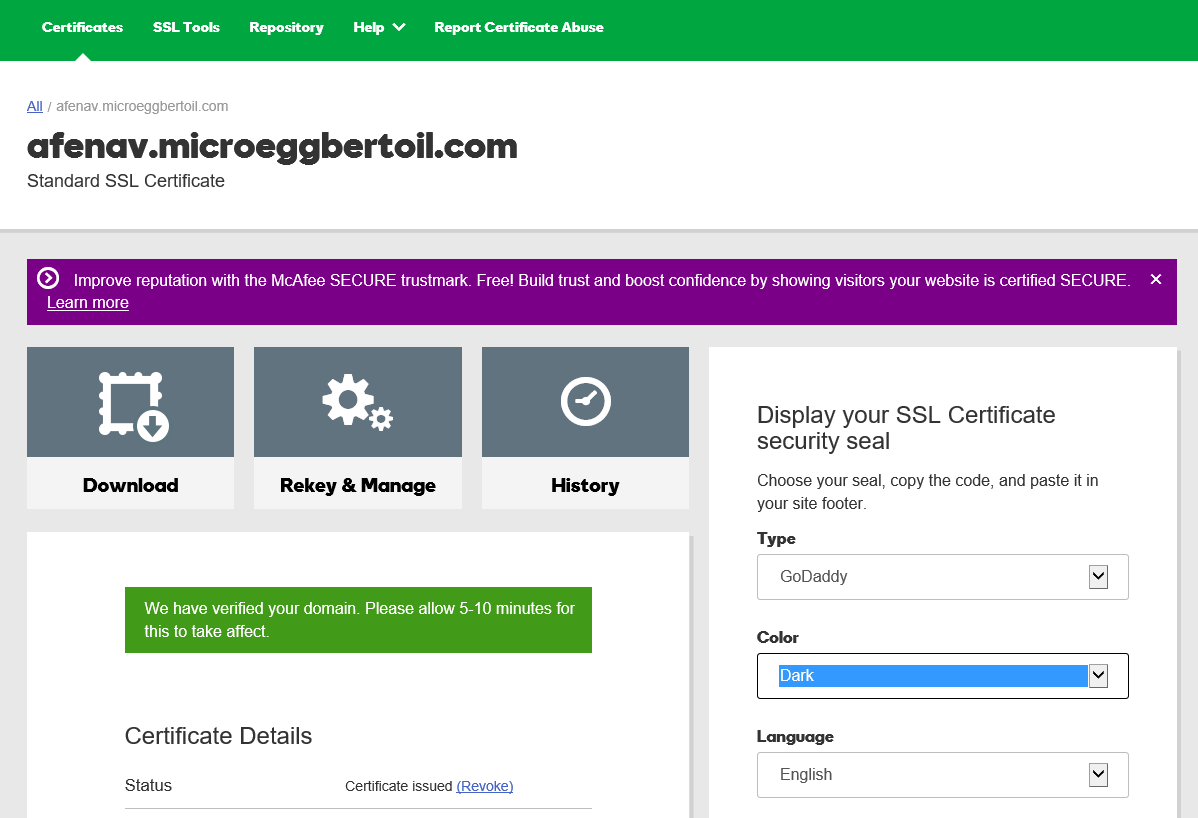Expand the Help menu chevron
The height and width of the screenshot is (818, 1198).
click(x=399, y=27)
